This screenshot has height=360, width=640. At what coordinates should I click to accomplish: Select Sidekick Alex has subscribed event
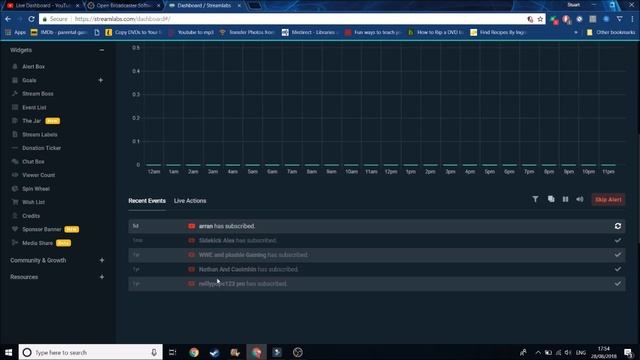pyautogui.click(x=376, y=240)
